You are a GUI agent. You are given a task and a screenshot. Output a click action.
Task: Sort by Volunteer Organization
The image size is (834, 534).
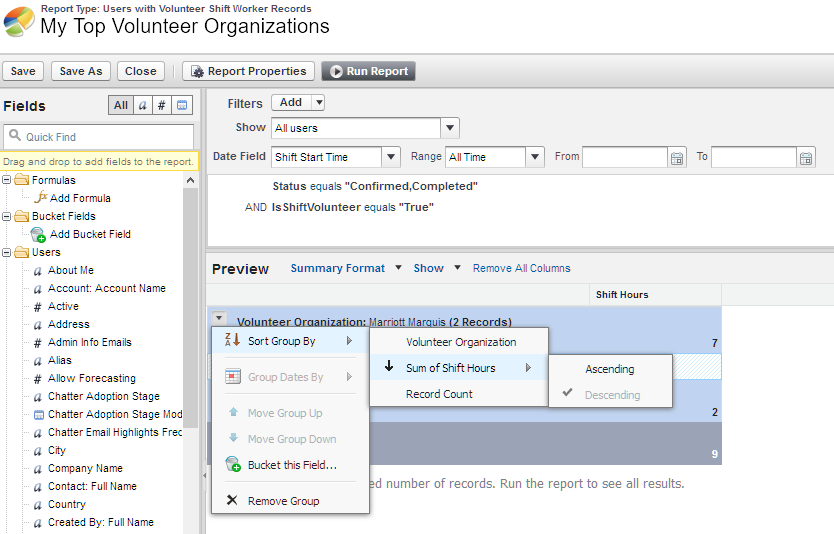pos(458,343)
